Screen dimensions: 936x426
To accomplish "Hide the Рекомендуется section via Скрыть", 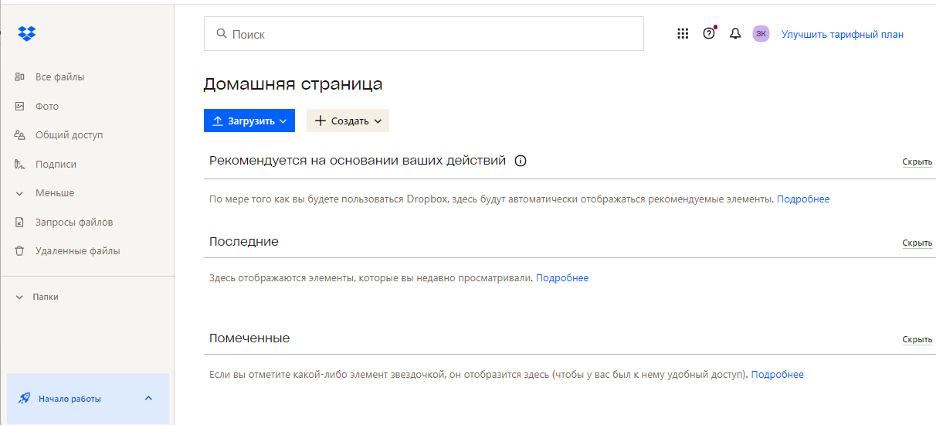I will 917,162.
